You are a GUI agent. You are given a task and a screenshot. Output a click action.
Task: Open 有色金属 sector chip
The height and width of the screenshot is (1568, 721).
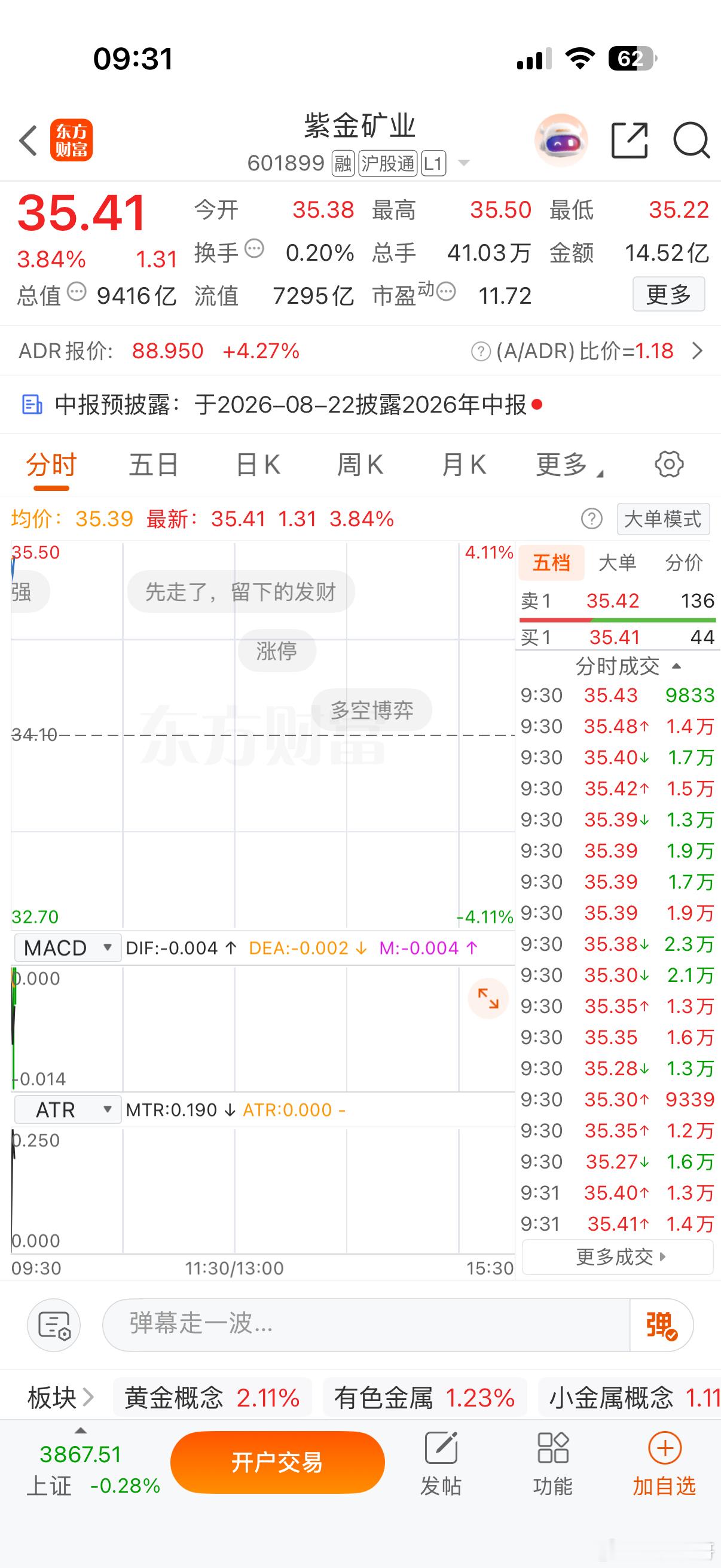424,1398
